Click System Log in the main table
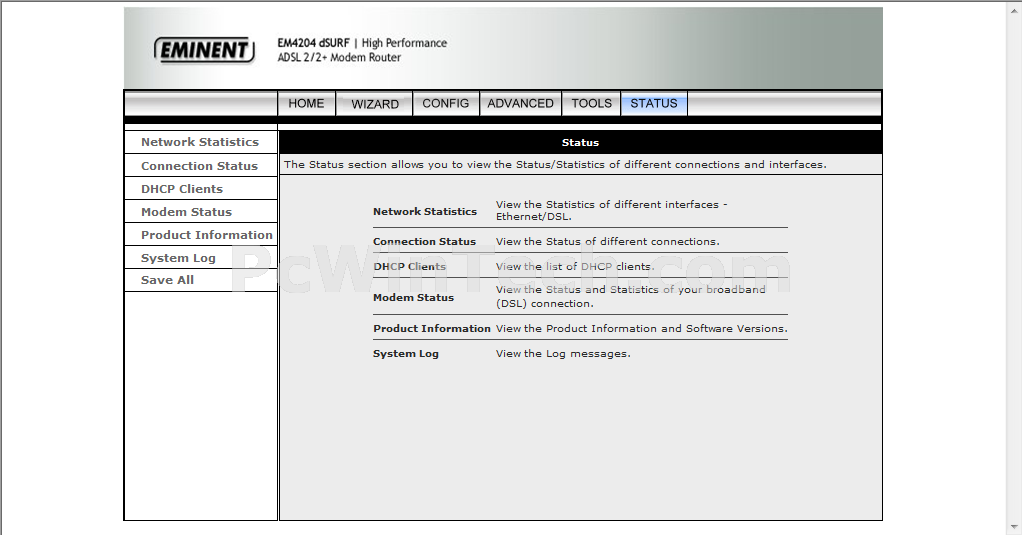Image resolution: width=1022 pixels, height=535 pixels. 405,354
